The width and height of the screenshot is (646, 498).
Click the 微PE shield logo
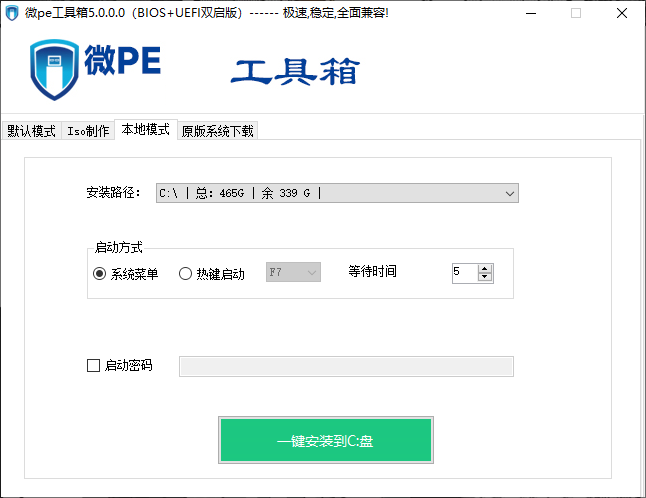pos(54,70)
